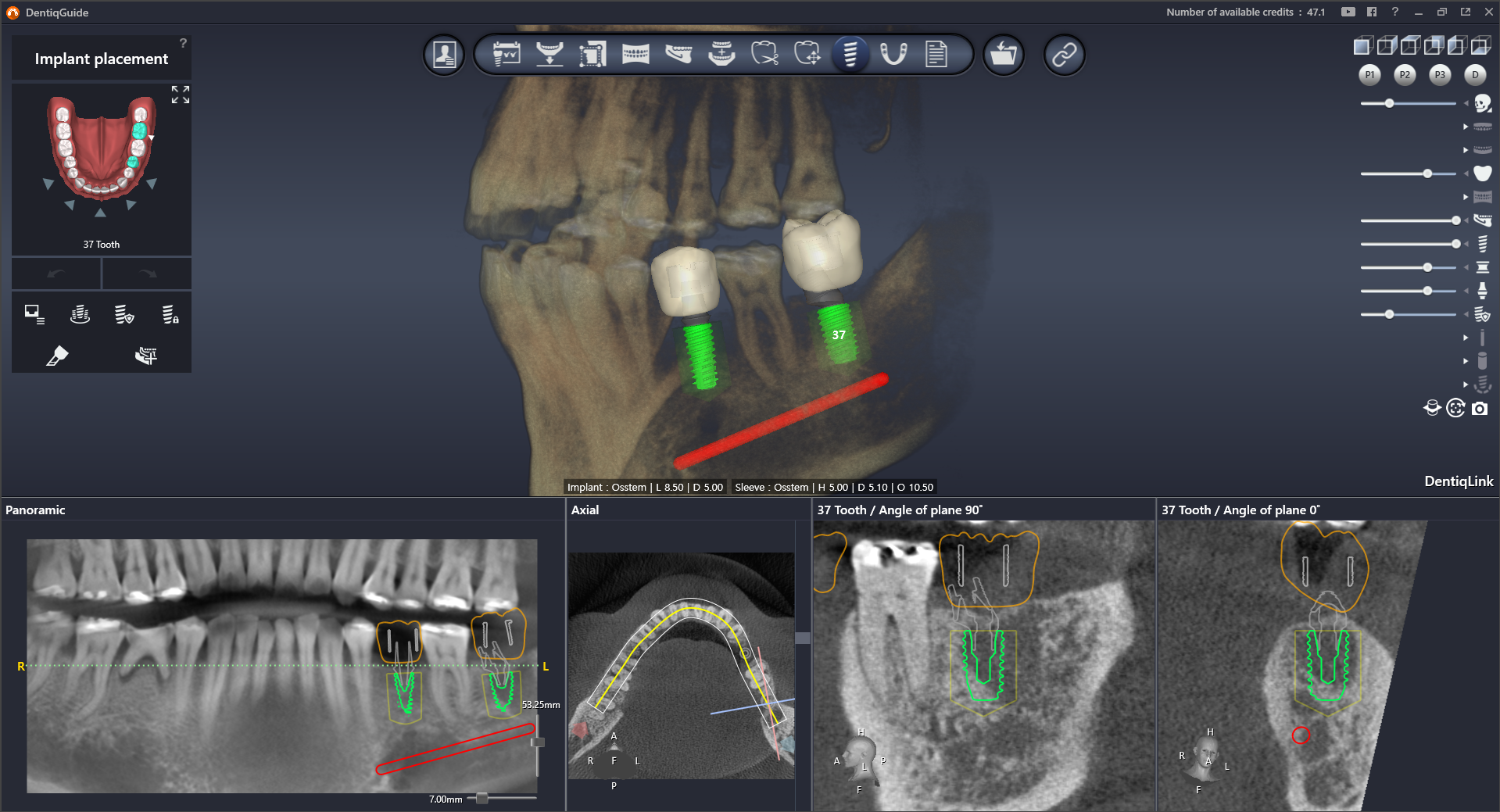Viewport: 1500px width, 812px height.
Task: Open the mandibular nerve canal step
Action: pyautogui.click(x=678, y=54)
